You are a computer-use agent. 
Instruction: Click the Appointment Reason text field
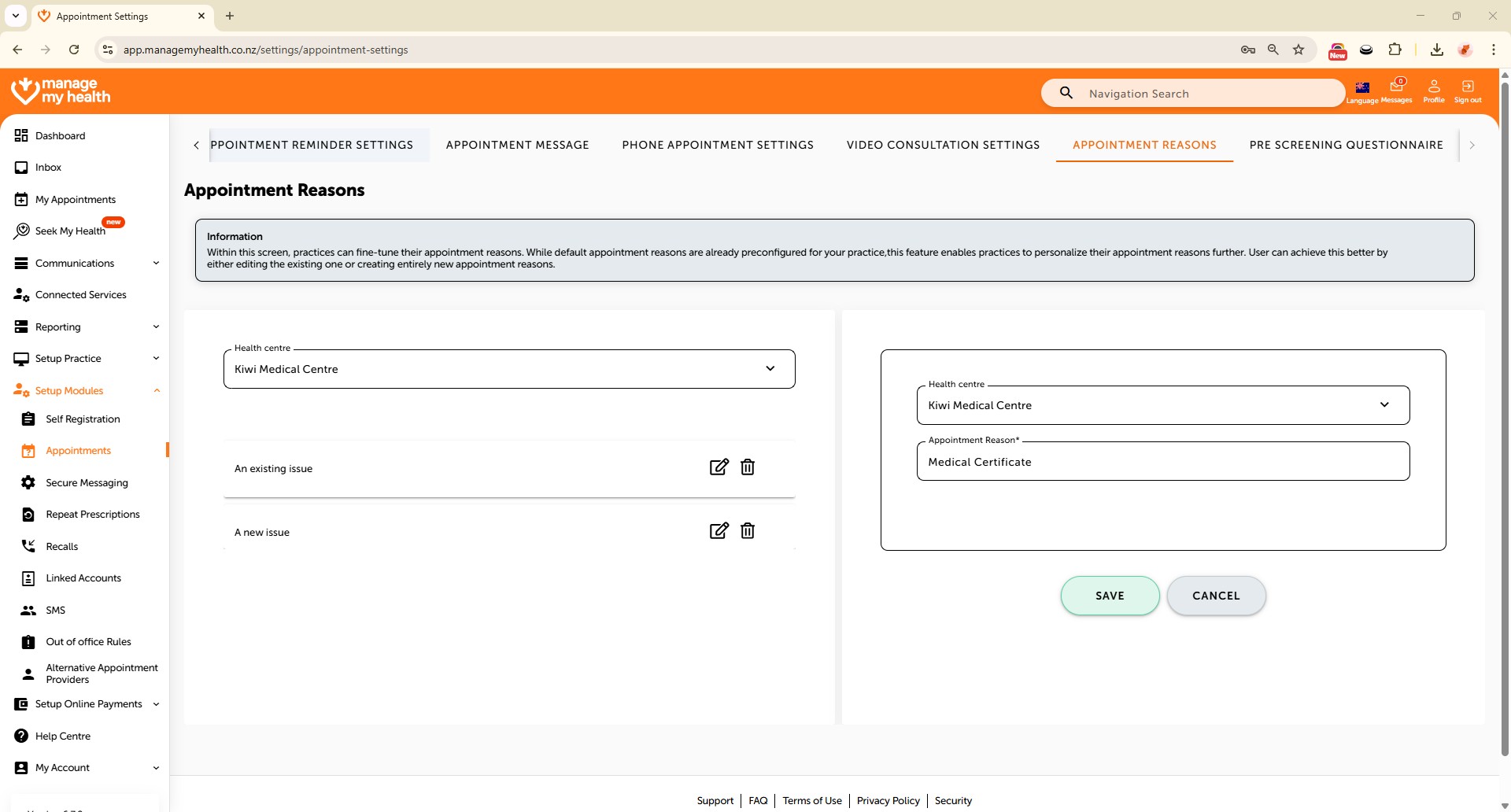[1162, 462]
